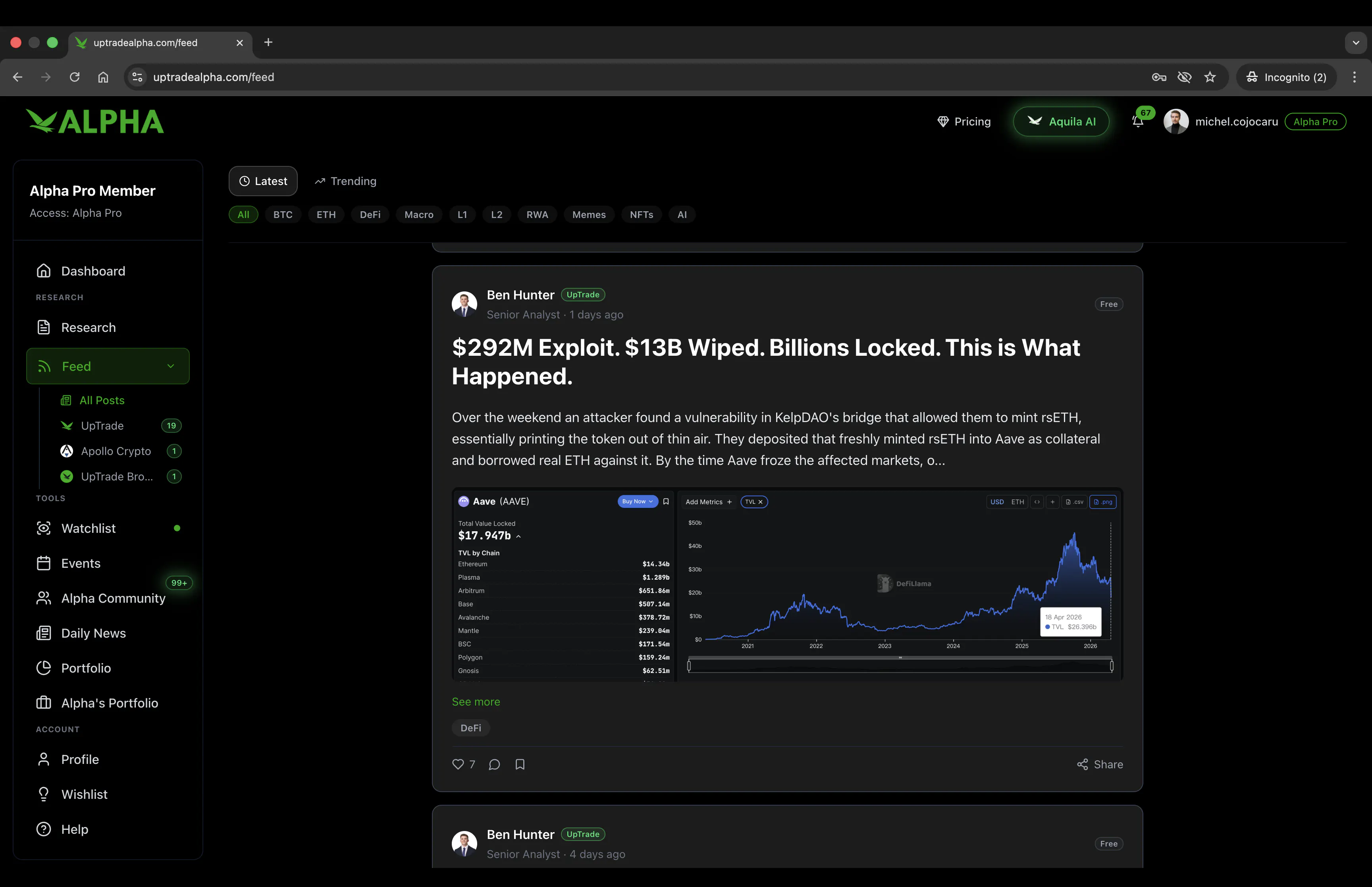Open Watchlist tool

pyautogui.click(x=108, y=528)
